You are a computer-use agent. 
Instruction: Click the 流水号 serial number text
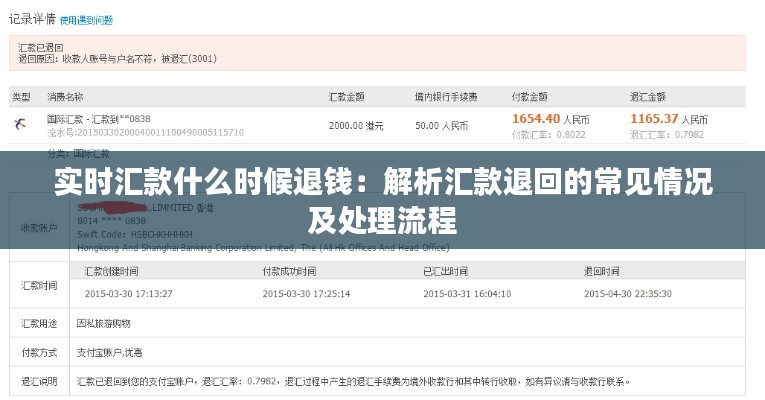[145, 132]
